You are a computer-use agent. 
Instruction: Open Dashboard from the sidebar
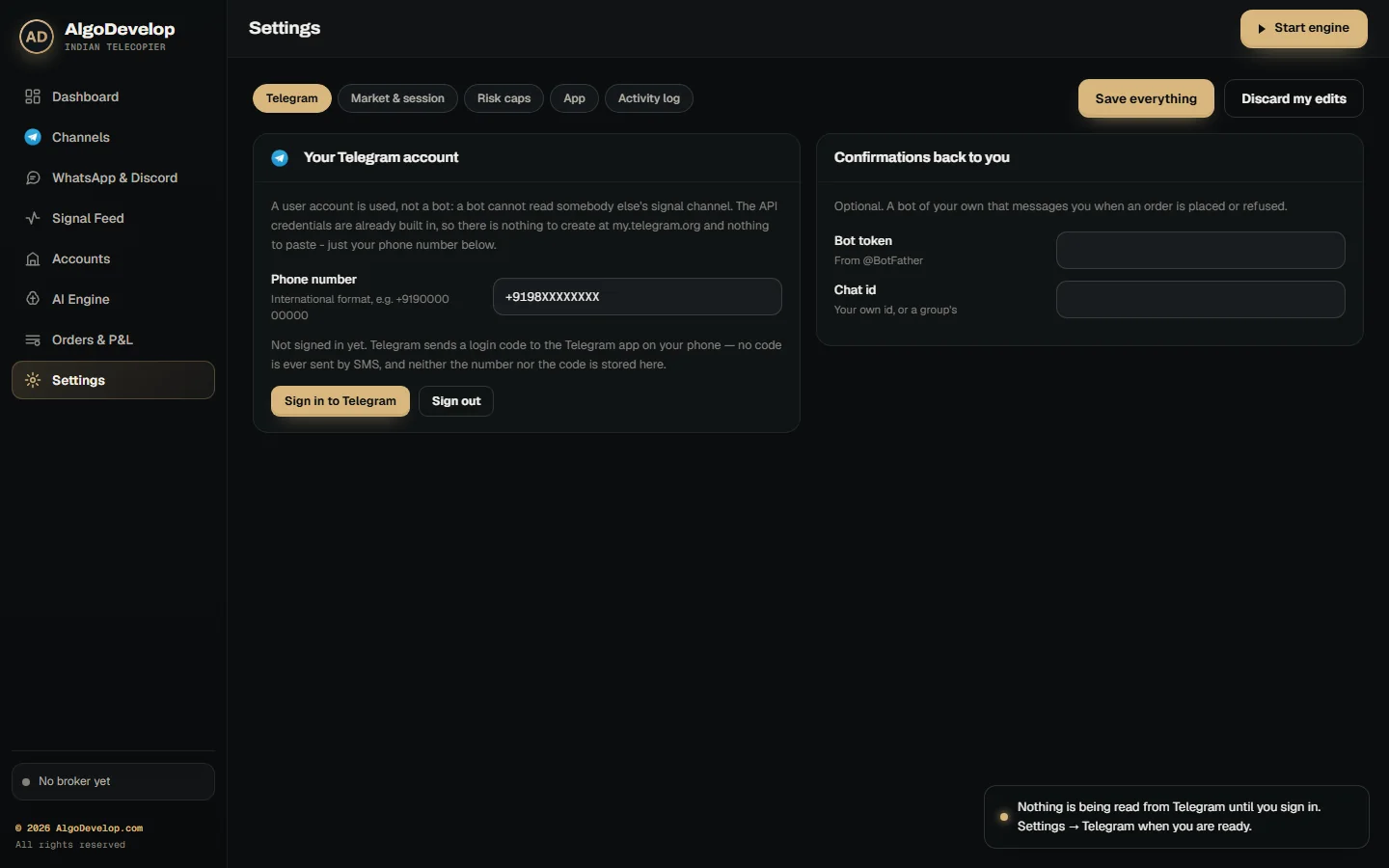click(113, 96)
